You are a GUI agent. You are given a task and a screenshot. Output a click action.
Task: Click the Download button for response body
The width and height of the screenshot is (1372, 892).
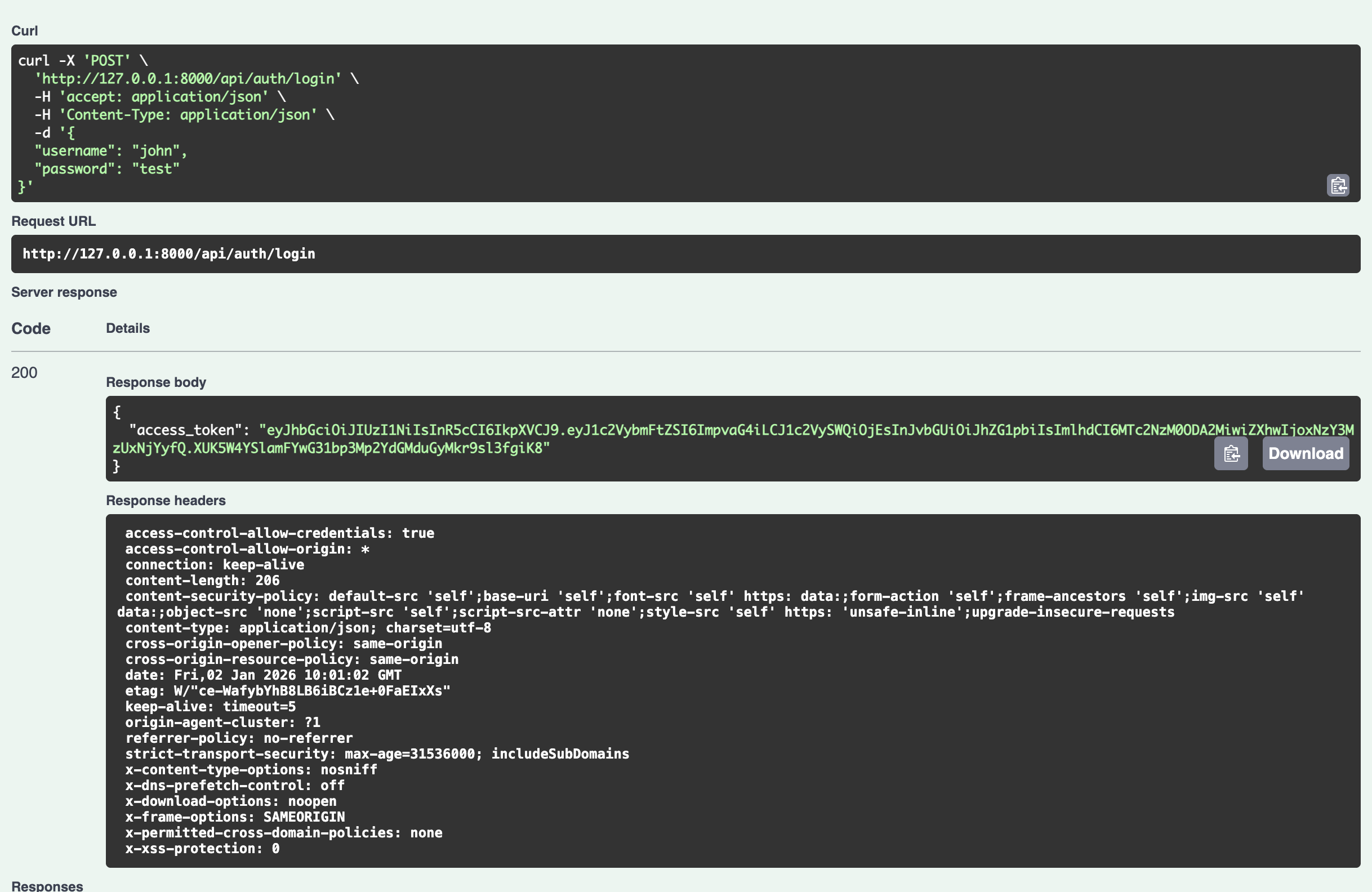click(x=1305, y=453)
